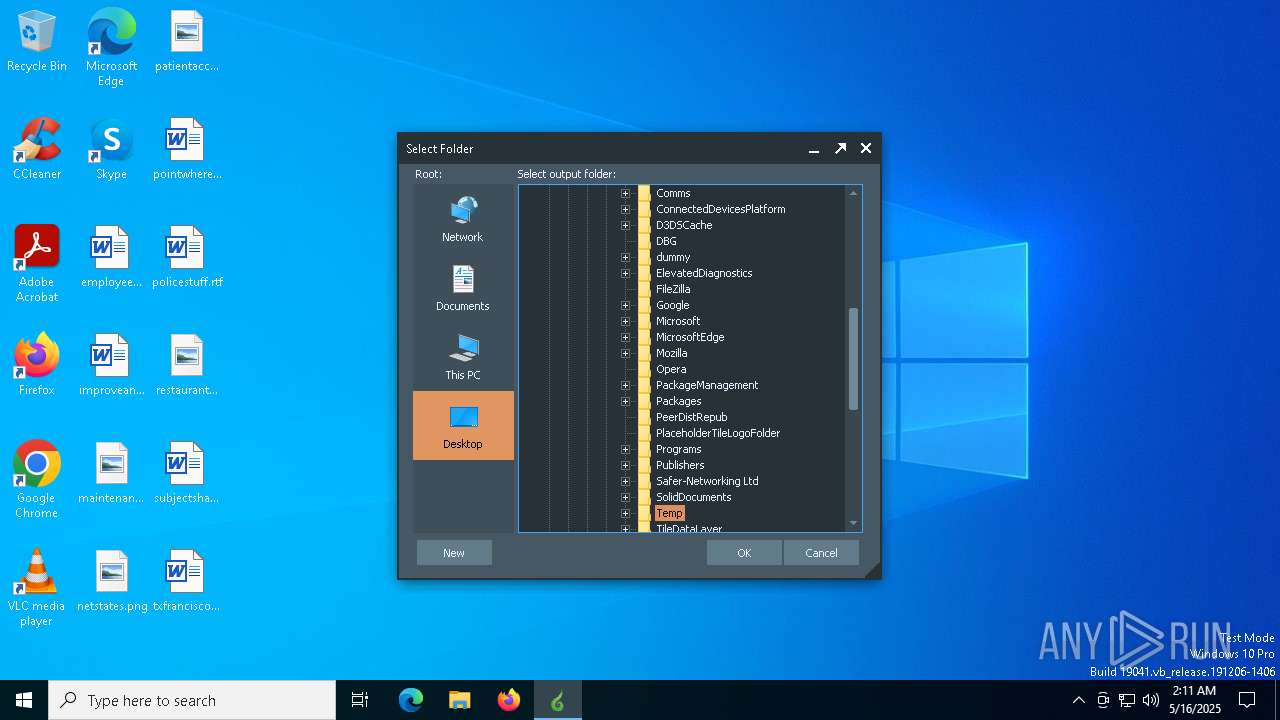
Task: Select Desktop root location
Action: pyautogui.click(x=462, y=426)
